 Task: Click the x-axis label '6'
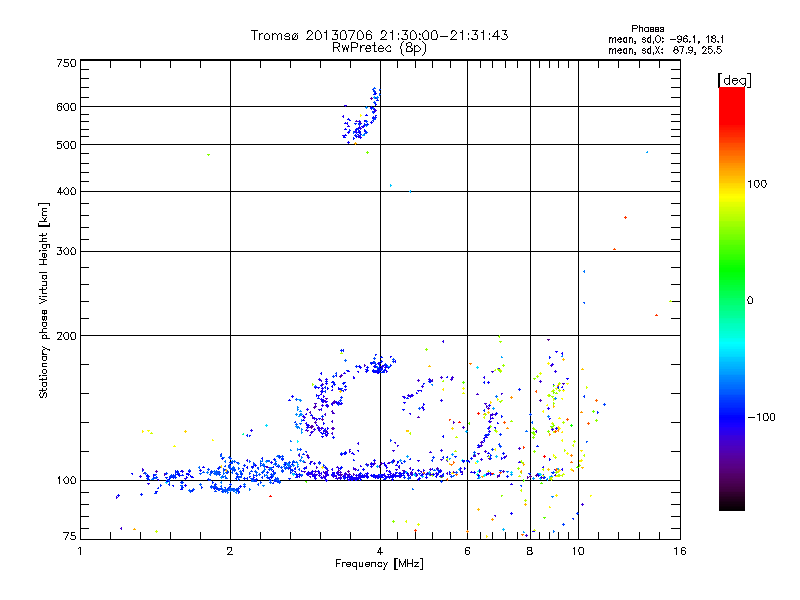coord(467,551)
